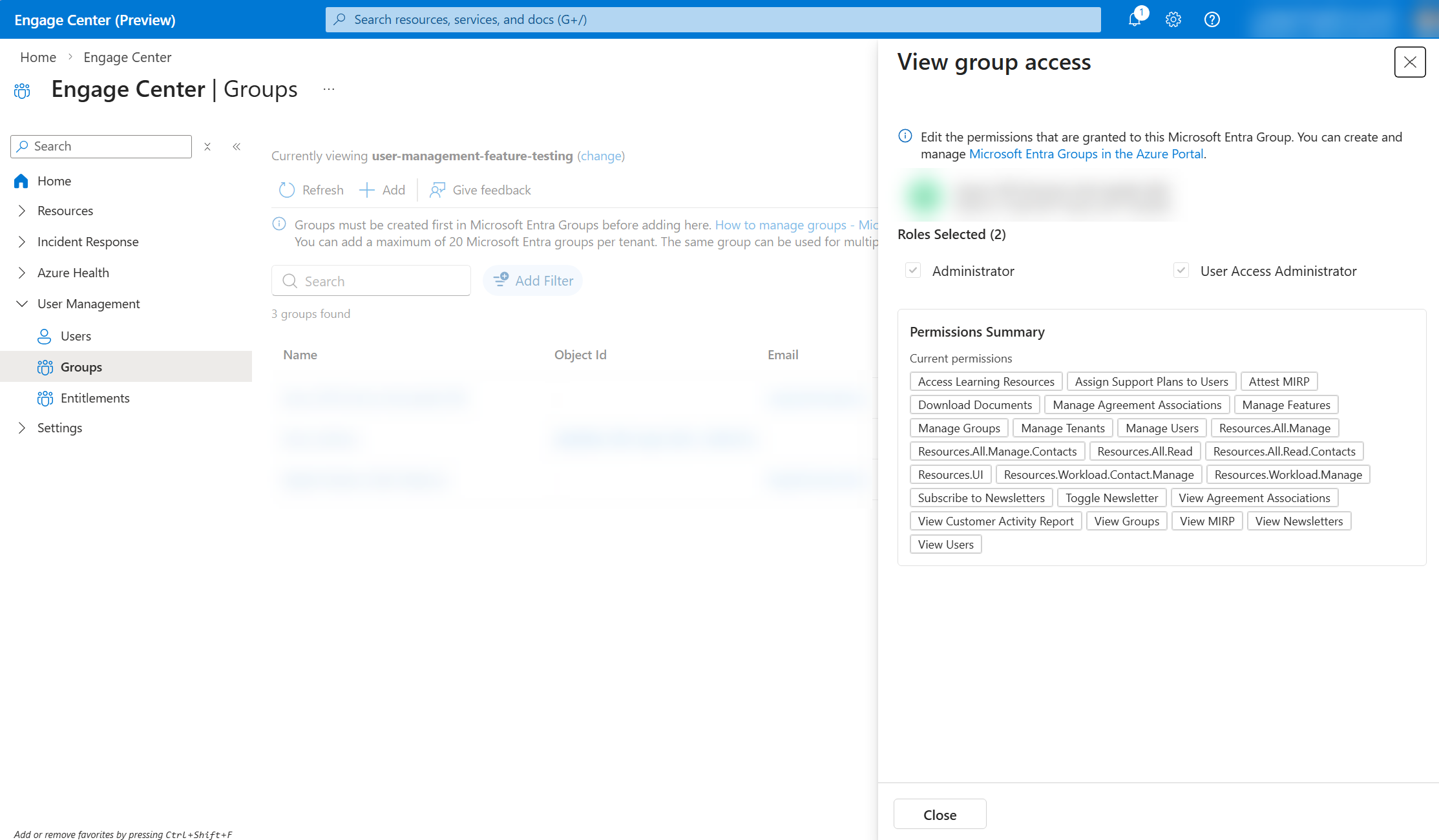Click the change tenant link
The height and width of the screenshot is (840, 1439).
click(601, 156)
